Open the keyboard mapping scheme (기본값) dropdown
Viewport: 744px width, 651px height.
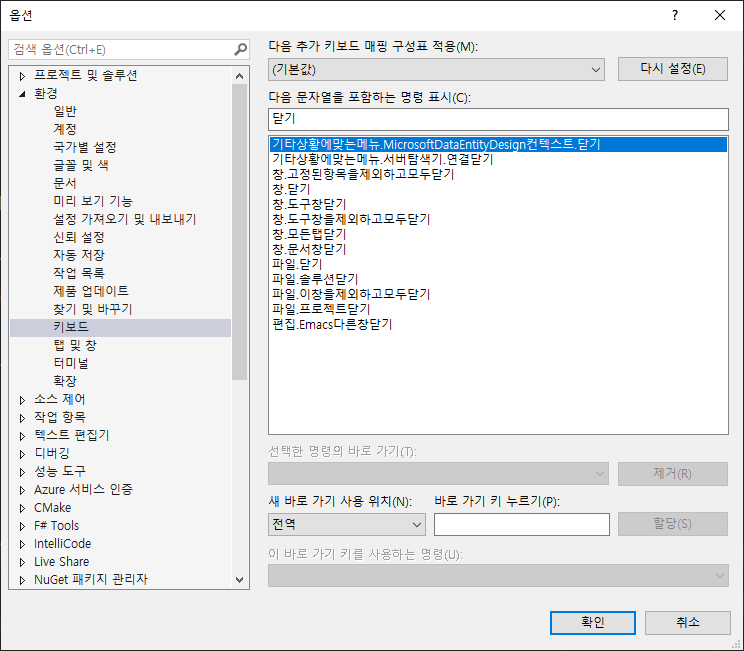(436, 70)
